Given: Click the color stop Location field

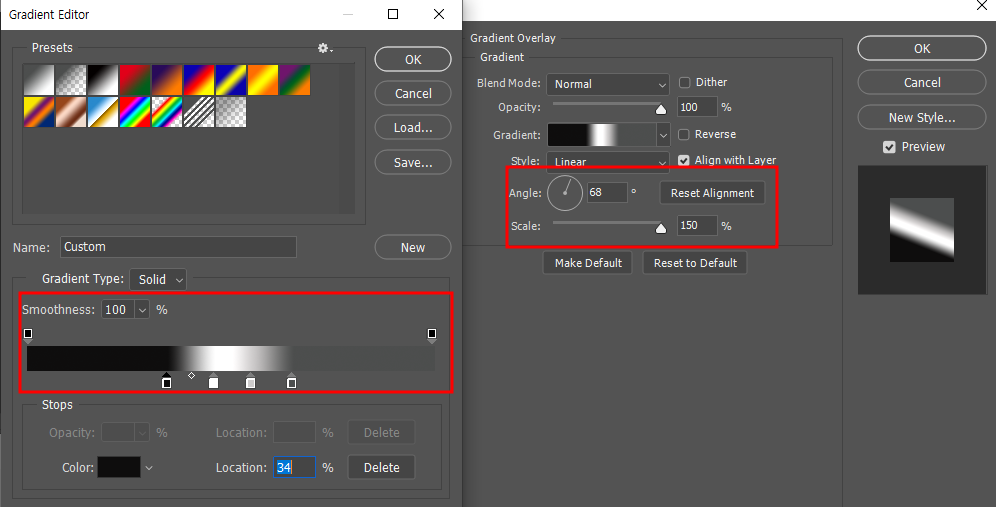Looking at the screenshot, I should click(x=295, y=468).
